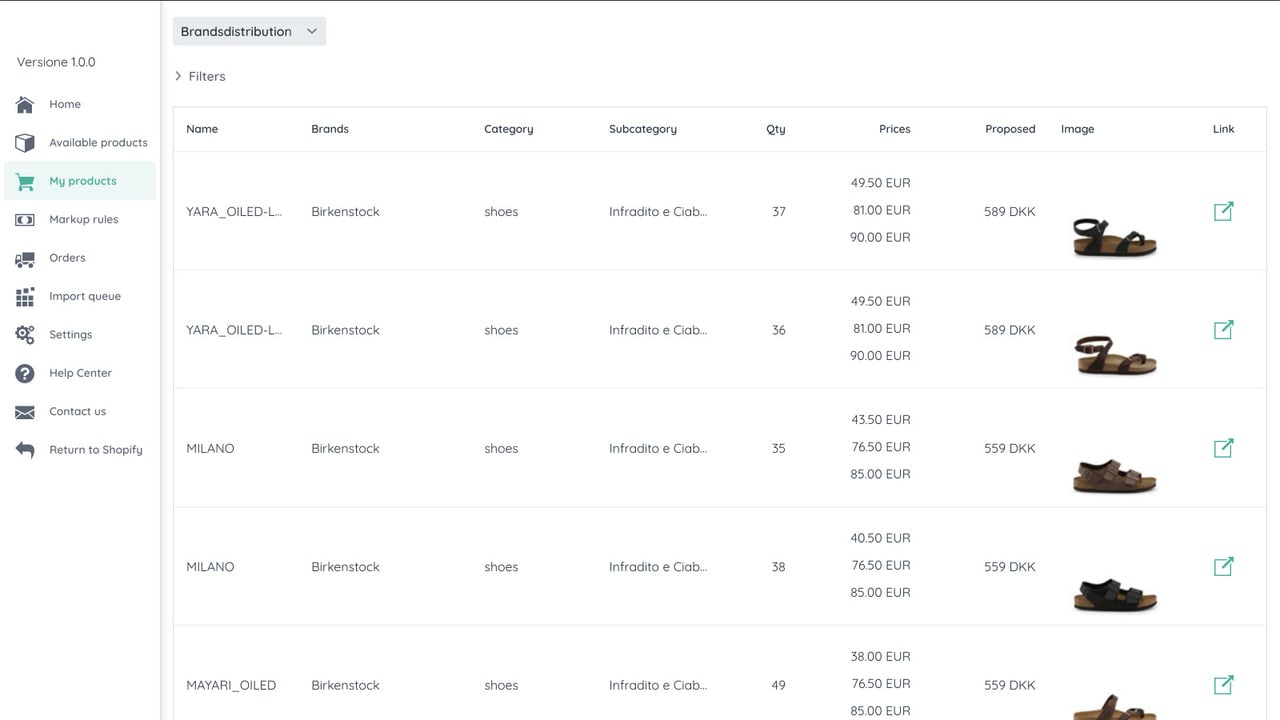Image resolution: width=1280 pixels, height=720 pixels.
Task: Click the first black YARA sandal image
Action: click(1115, 236)
